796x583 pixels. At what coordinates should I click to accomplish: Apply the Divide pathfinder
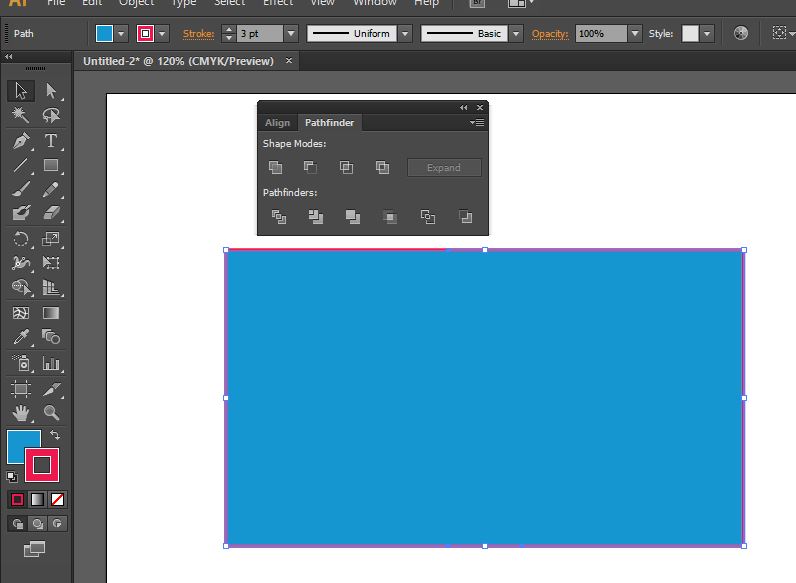279,216
